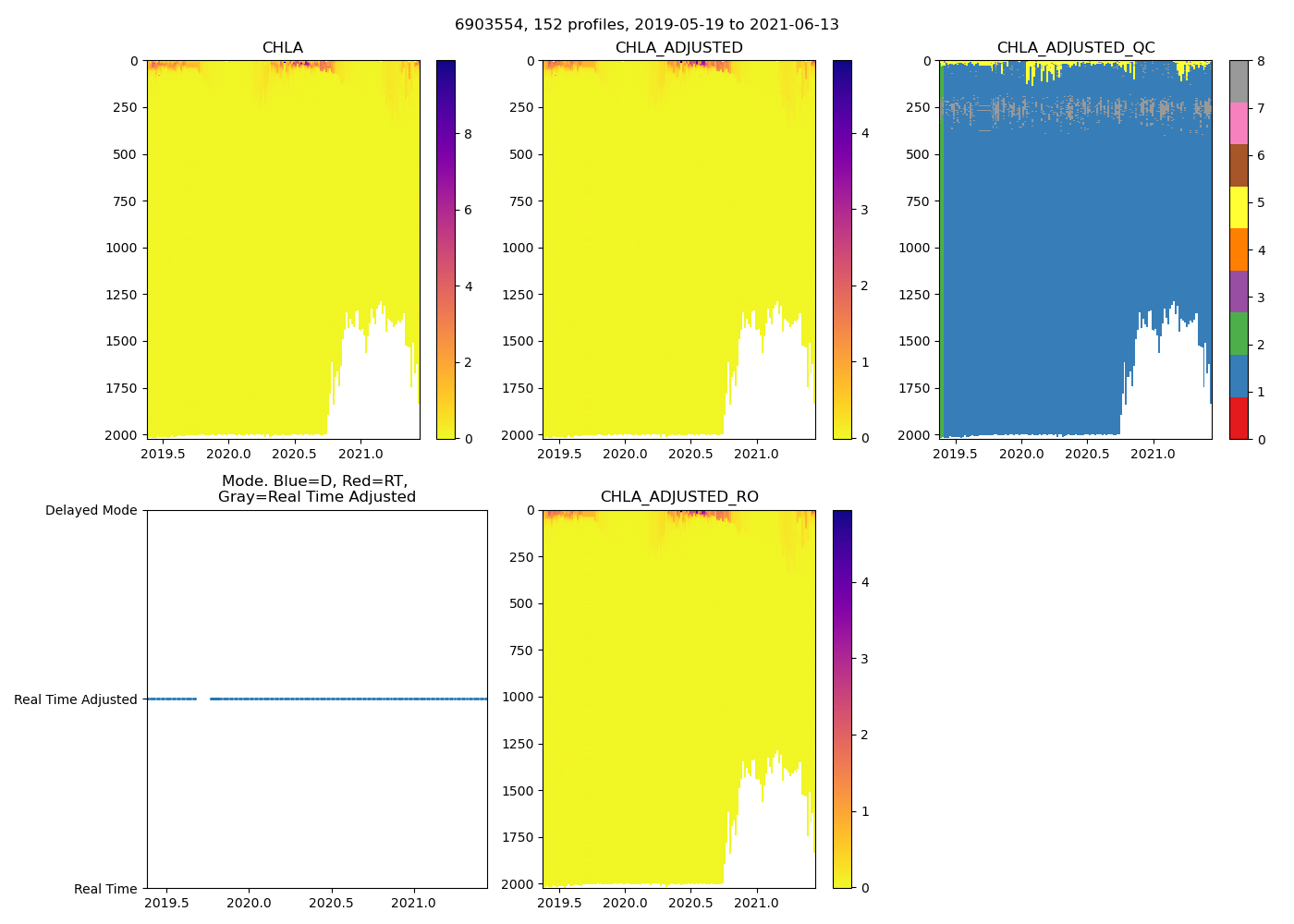
Task: Click the CHLA plot title
Action: [x=283, y=48]
